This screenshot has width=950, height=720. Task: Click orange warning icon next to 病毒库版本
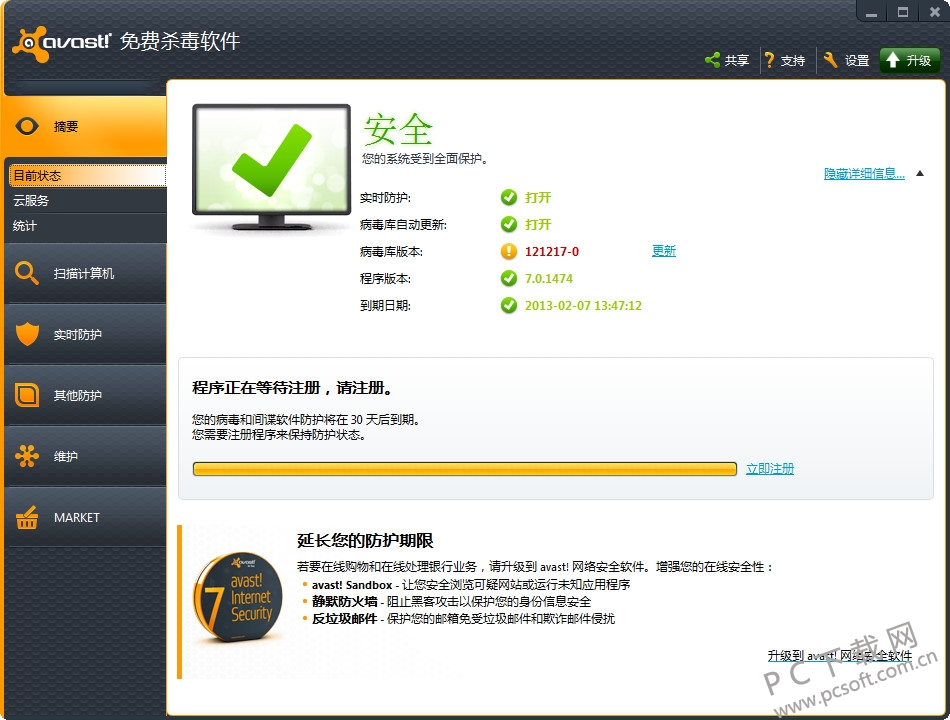(x=509, y=251)
